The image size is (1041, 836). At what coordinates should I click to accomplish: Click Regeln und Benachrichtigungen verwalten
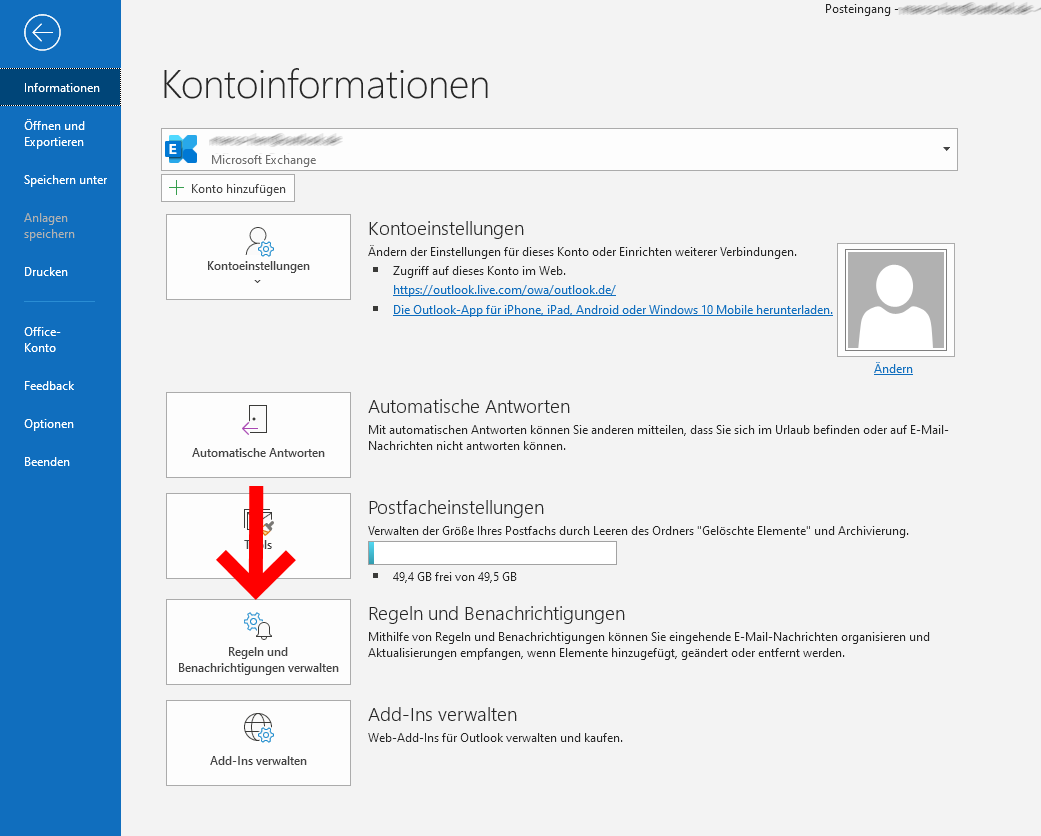tap(258, 642)
